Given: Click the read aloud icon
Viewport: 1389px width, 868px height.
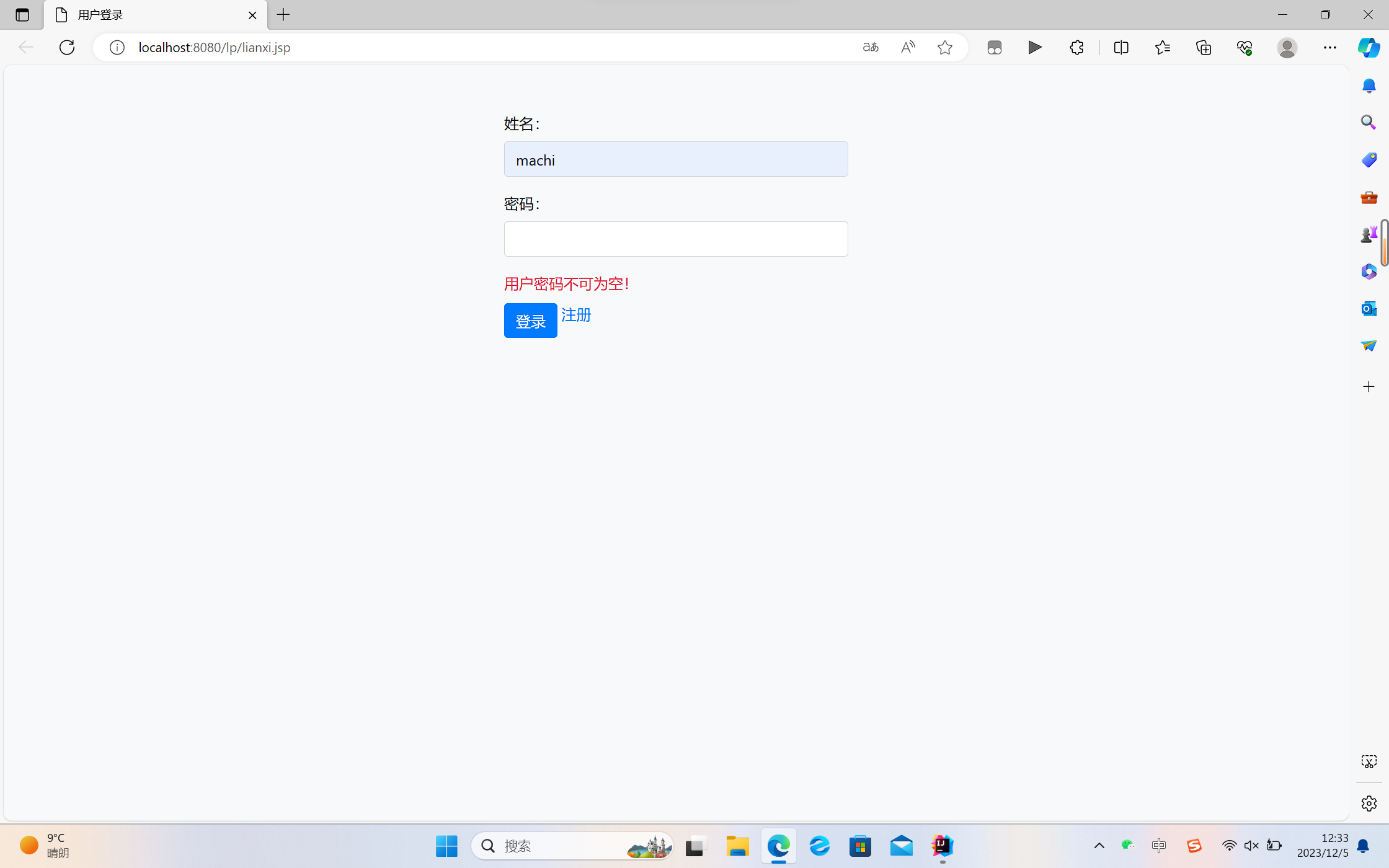Looking at the screenshot, I should [x=908, y=47].
